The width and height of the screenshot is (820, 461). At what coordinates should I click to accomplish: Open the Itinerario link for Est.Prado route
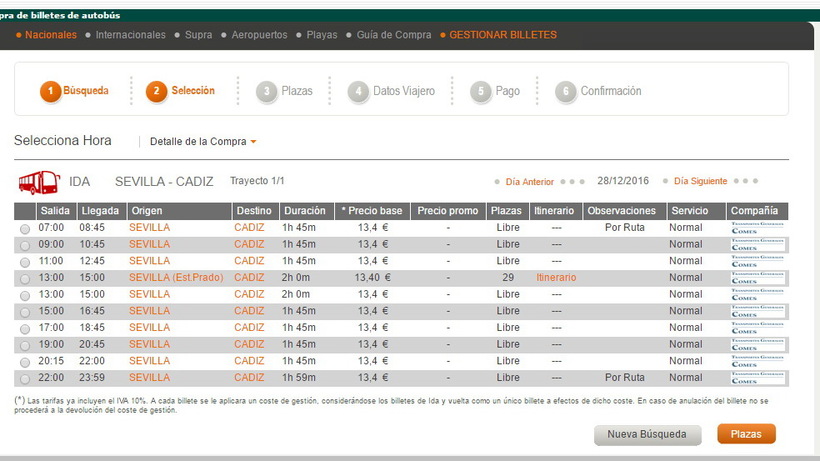pyautogui.click(x=556, y=277)
